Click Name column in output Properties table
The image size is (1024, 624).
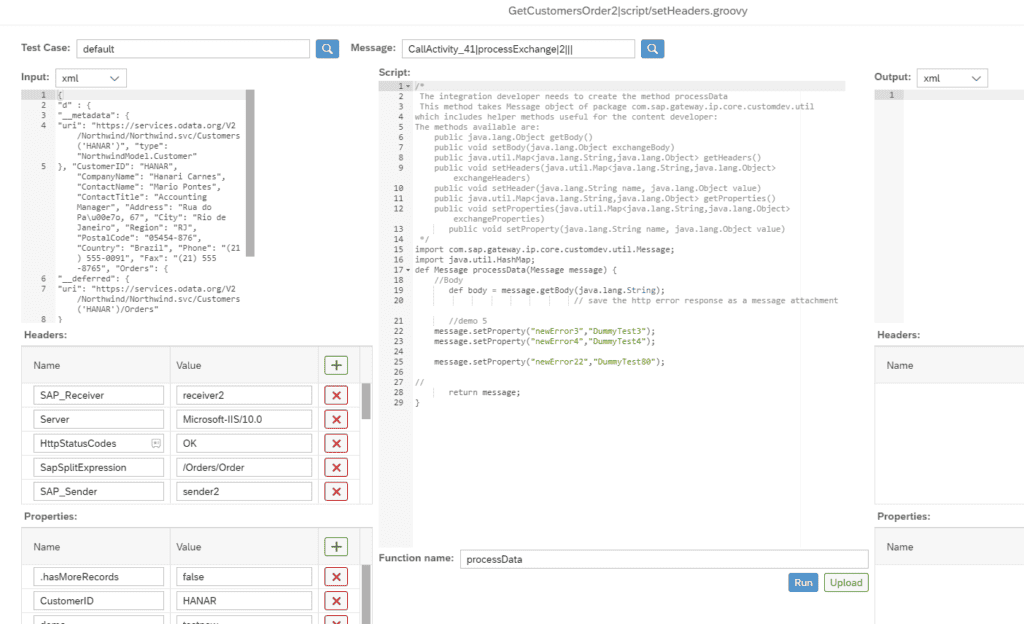click(900, 547)
